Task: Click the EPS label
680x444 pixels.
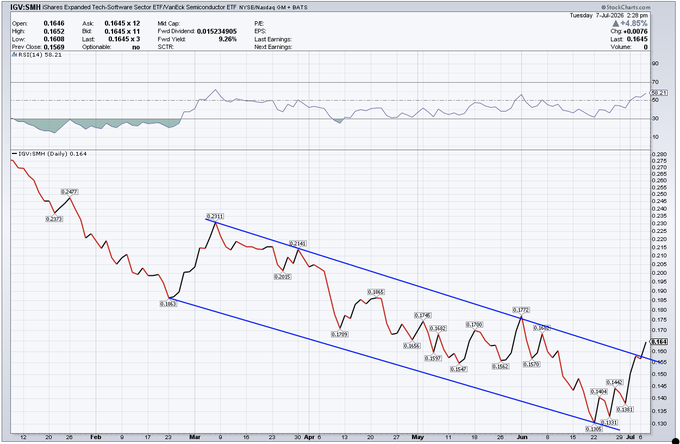Action: tap(260, 31)
